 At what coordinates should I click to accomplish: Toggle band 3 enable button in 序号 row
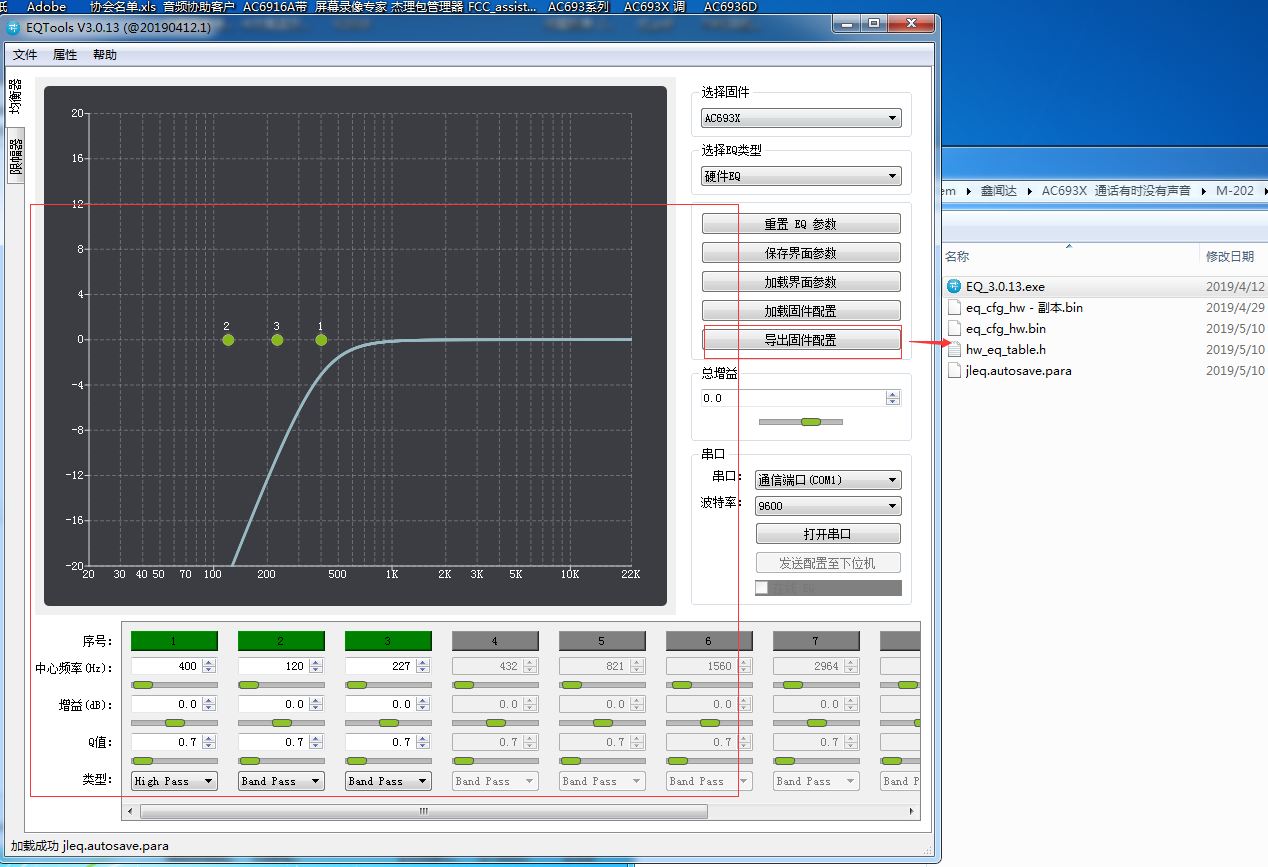388,641
